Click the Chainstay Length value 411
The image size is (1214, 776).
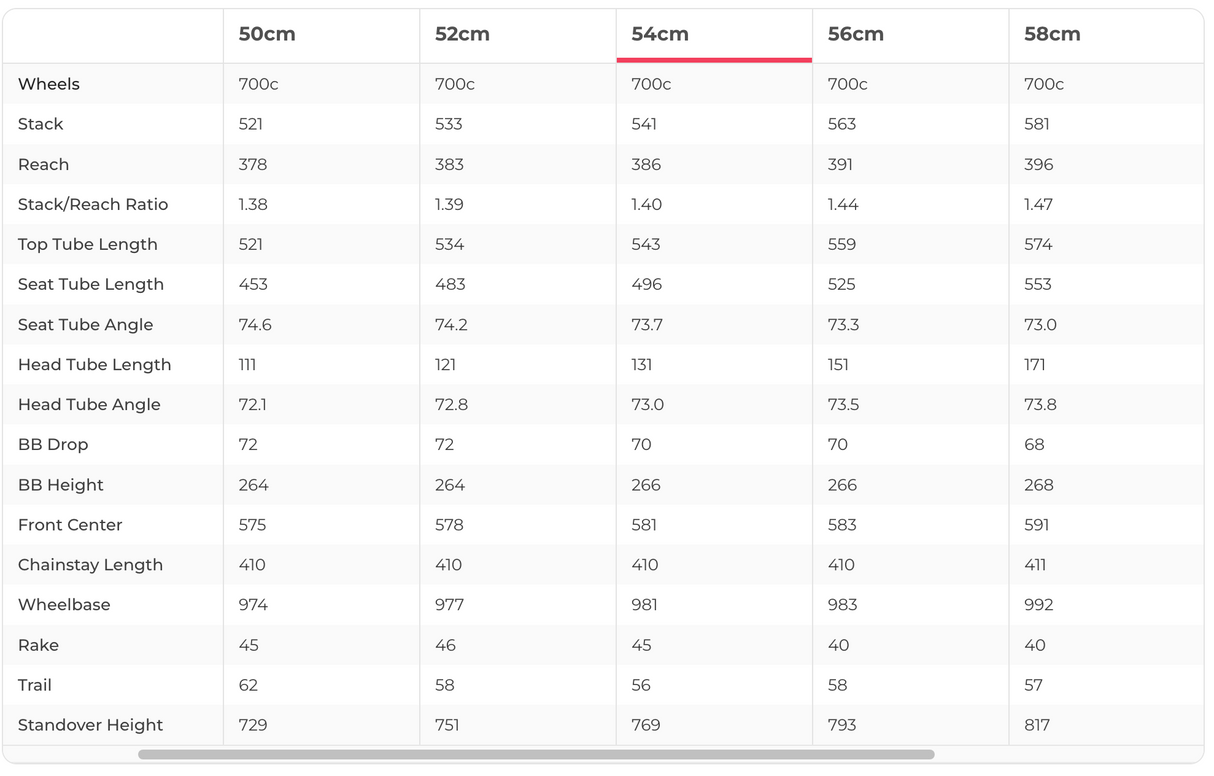[1035, 565]
